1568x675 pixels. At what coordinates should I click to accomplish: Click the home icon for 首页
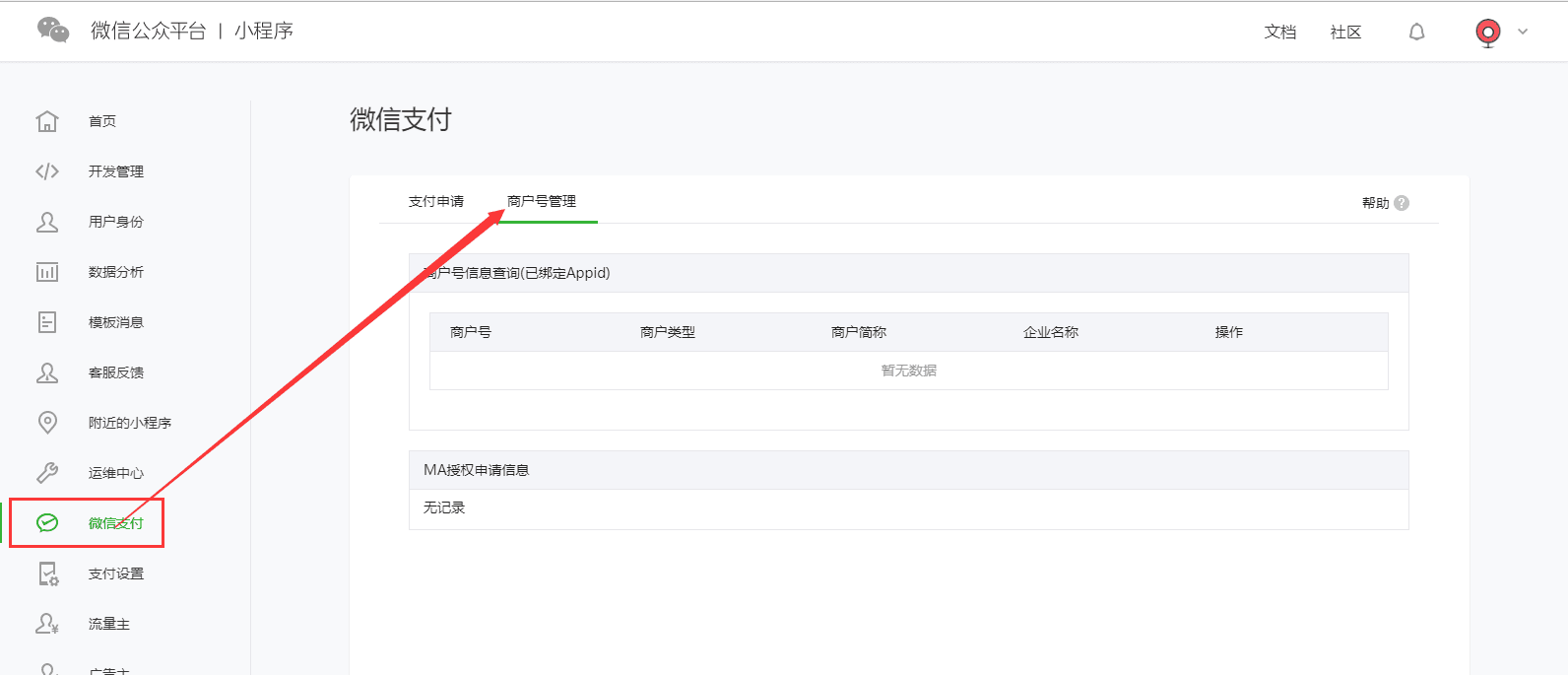pos(47,121)
